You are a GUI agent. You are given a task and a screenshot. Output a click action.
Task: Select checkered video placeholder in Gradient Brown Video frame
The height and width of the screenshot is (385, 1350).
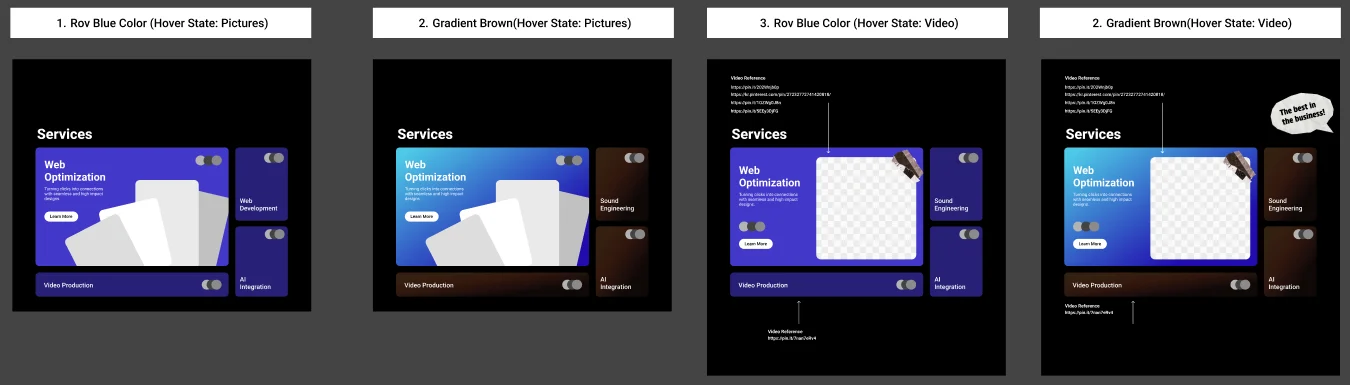[1201, 207]
